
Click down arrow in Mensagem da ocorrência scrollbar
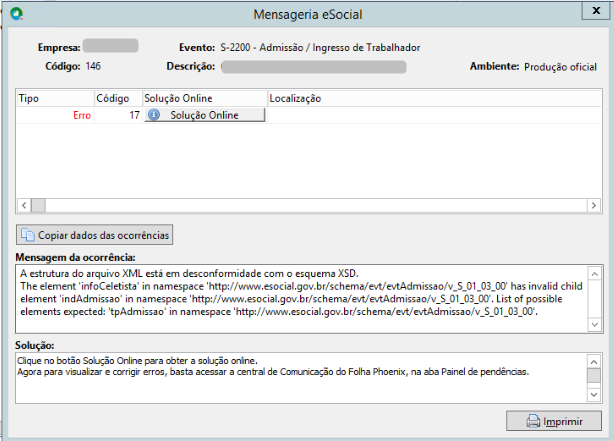(x=594, y=324)
